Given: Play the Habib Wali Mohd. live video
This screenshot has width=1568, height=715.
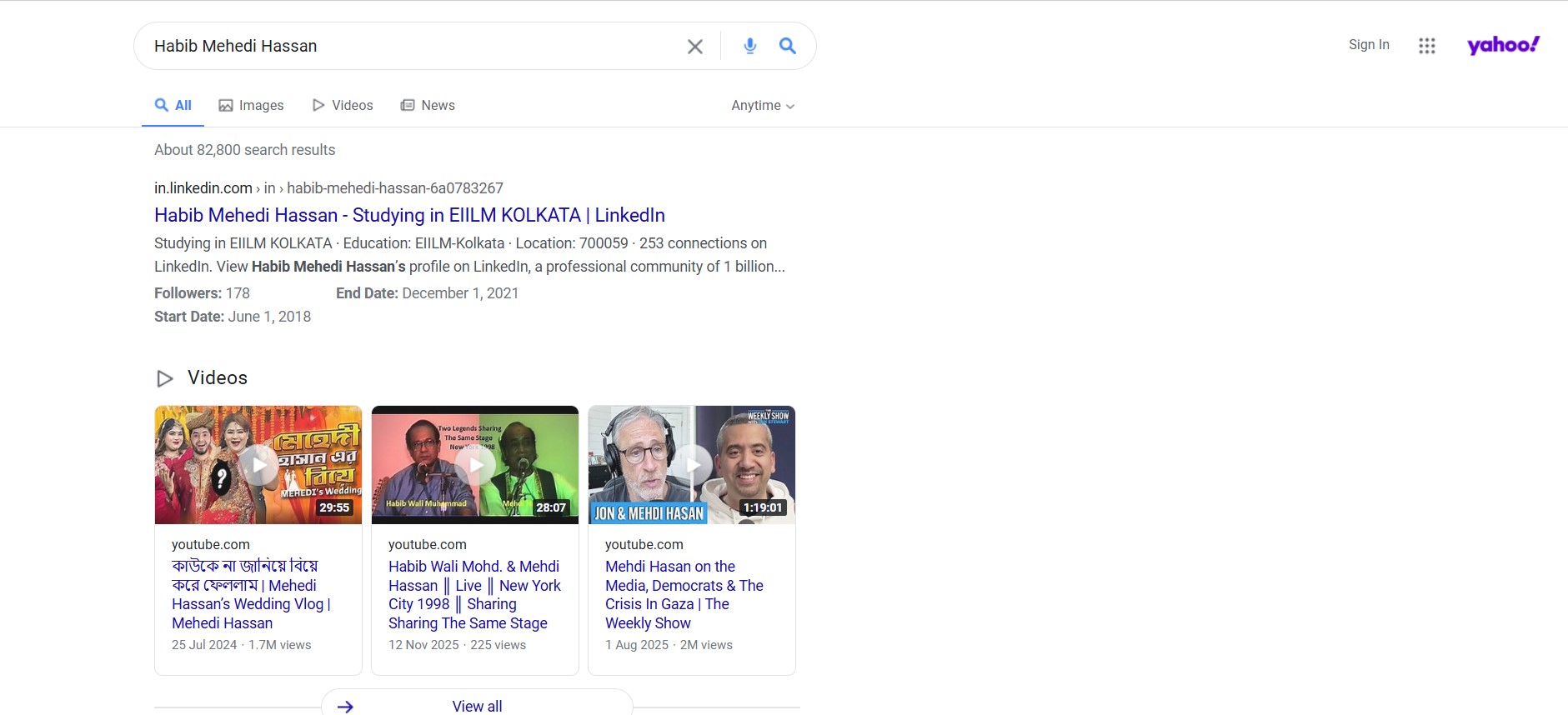Looking at the screenshot, I should [x=475, y=465].
